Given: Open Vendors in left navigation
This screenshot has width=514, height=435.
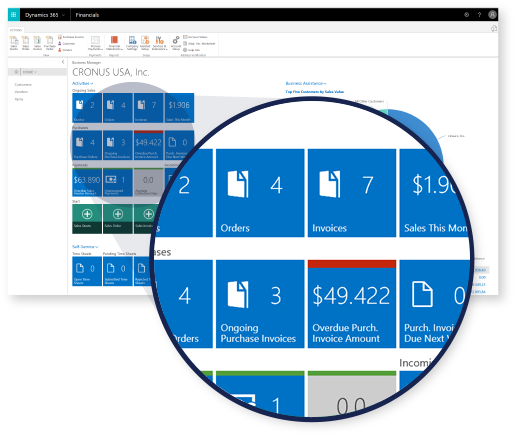Looking at the screenshot, I should point(21,92).
